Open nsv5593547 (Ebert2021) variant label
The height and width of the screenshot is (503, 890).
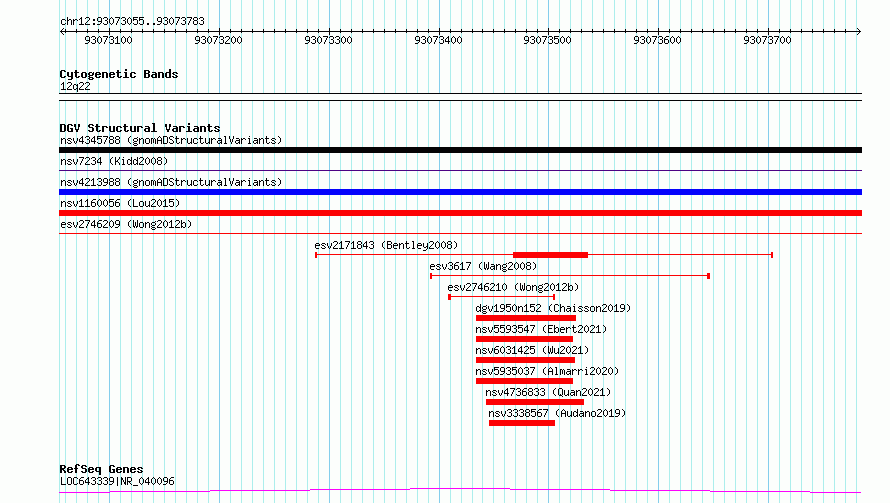pyautogui.click(x=541, y=329)
